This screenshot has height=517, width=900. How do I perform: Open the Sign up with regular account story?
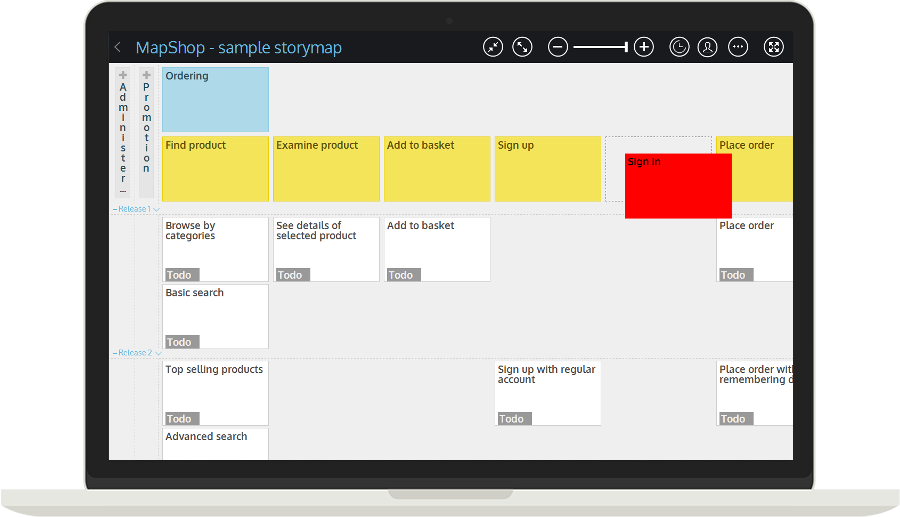pos(547,387)
